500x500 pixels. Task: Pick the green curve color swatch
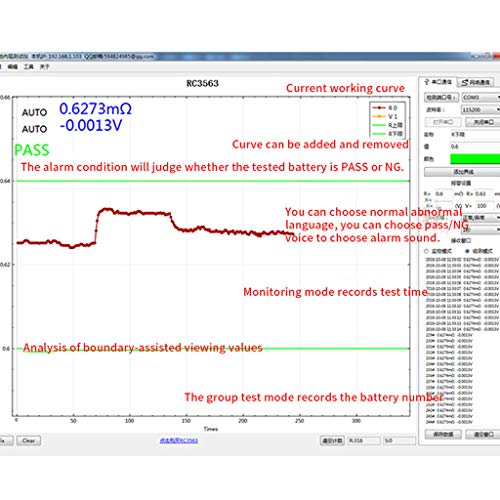click(x=475, y=159)
